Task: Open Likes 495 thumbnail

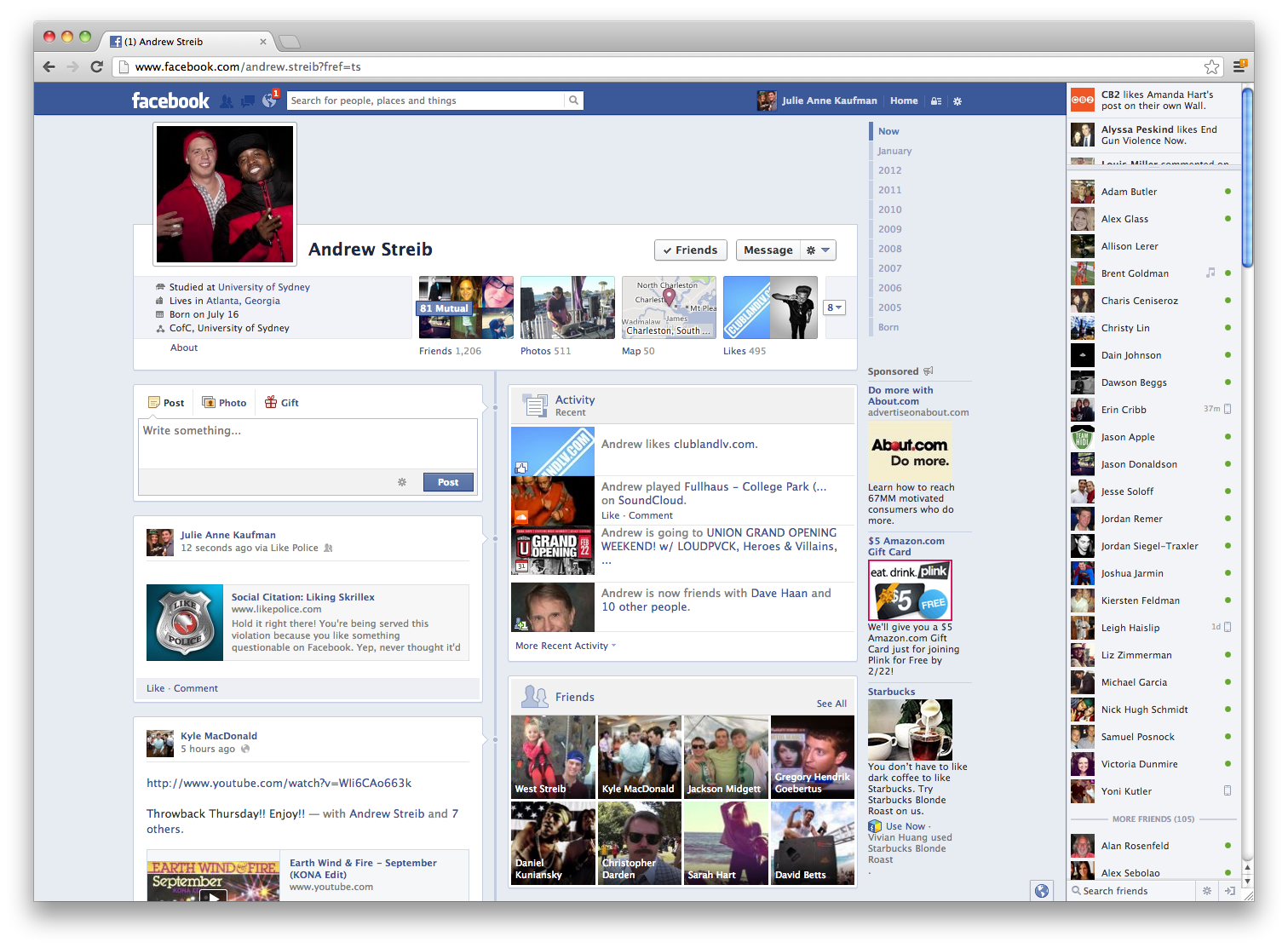Action: pos(770,307)
